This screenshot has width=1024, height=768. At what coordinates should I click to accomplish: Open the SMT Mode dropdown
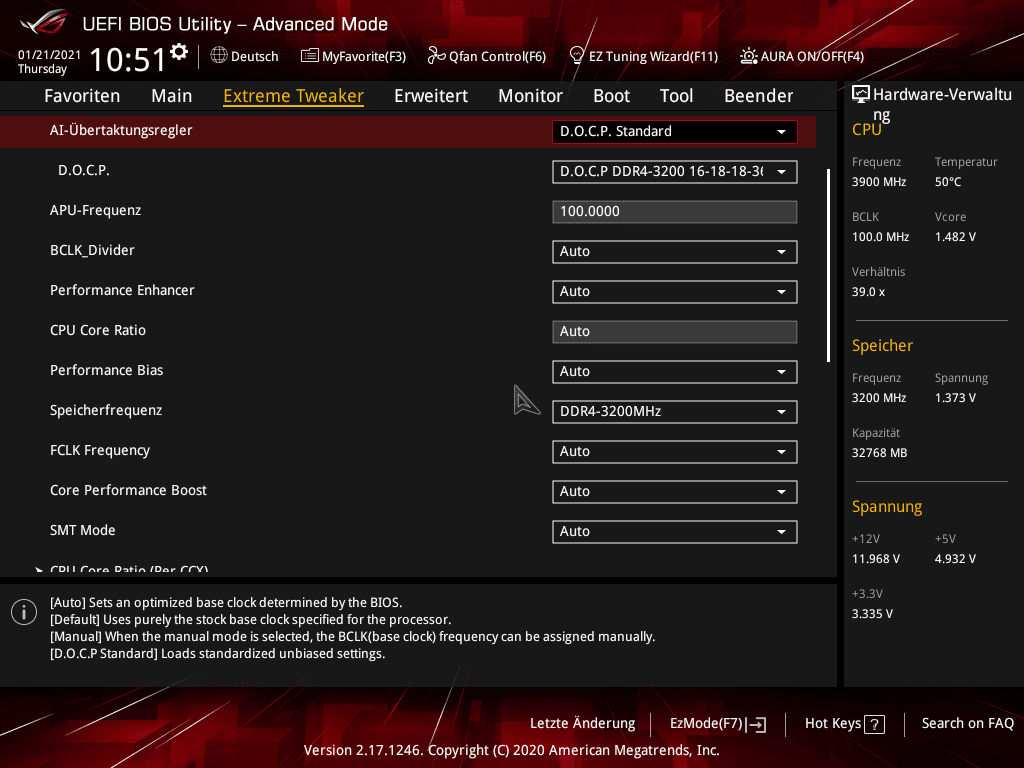pos(675,532)
